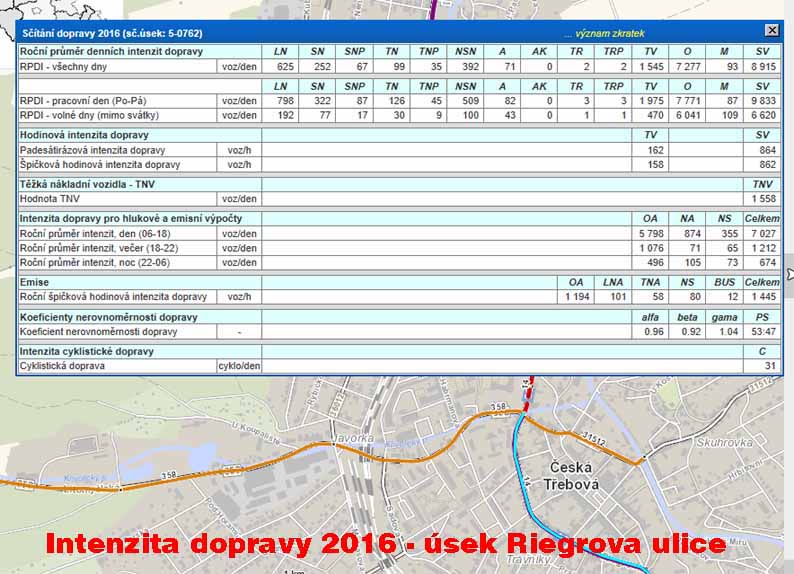Image resolution: width=794 pixels, height=574 pixels.
Task: Select cyclist count value 31
Action: point(770,366)
